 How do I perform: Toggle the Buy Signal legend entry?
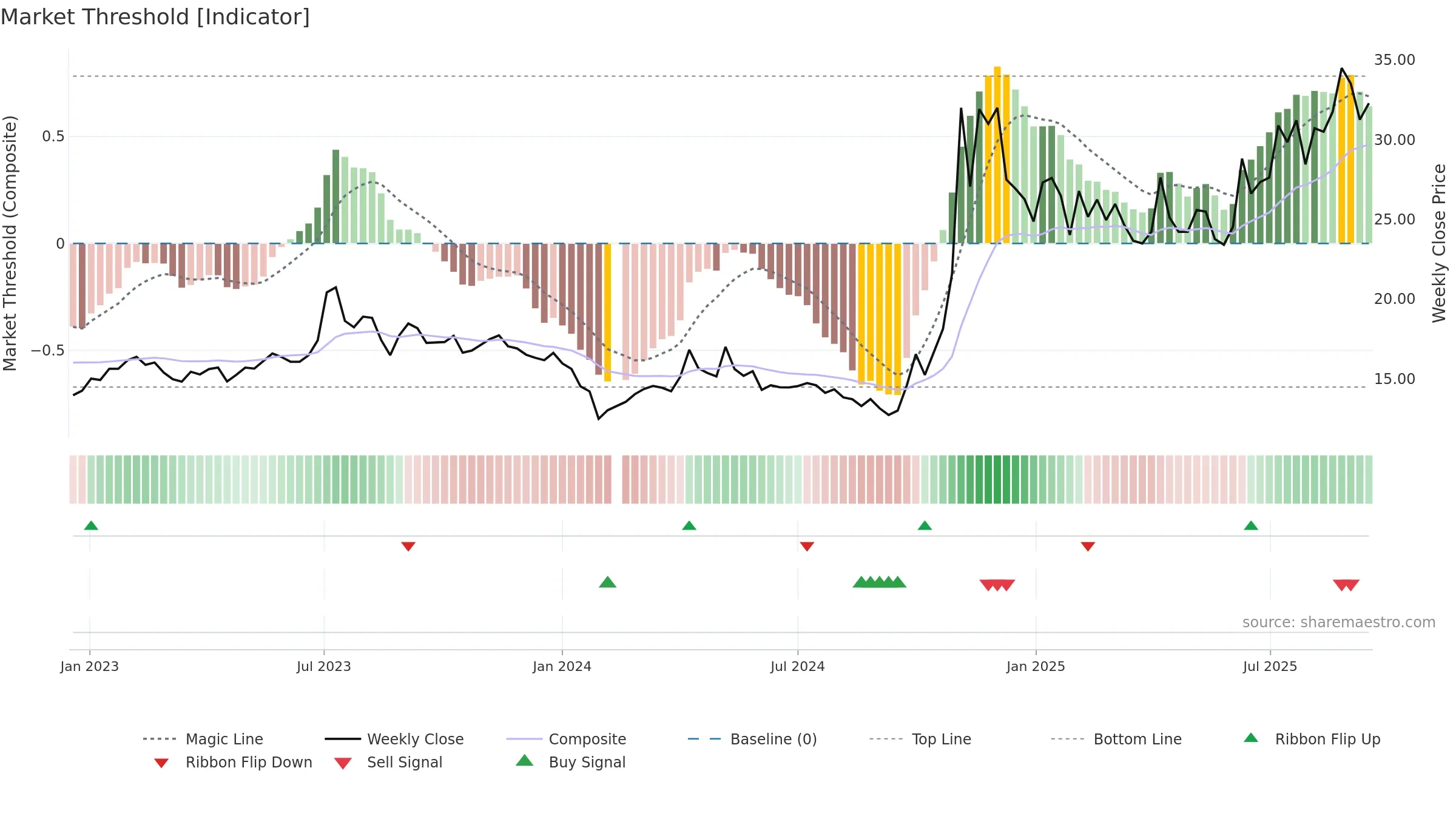(x=570, y=762)
